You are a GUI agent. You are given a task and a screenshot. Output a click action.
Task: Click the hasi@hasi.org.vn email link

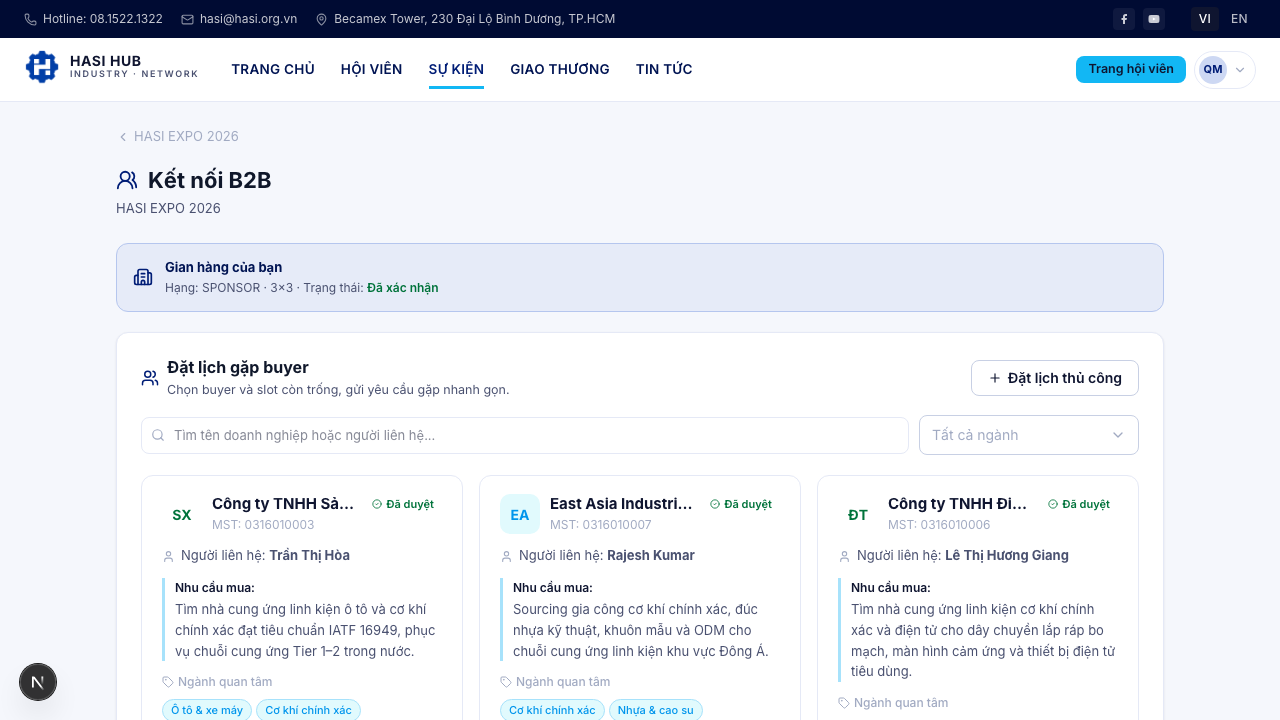coord(248,19)
